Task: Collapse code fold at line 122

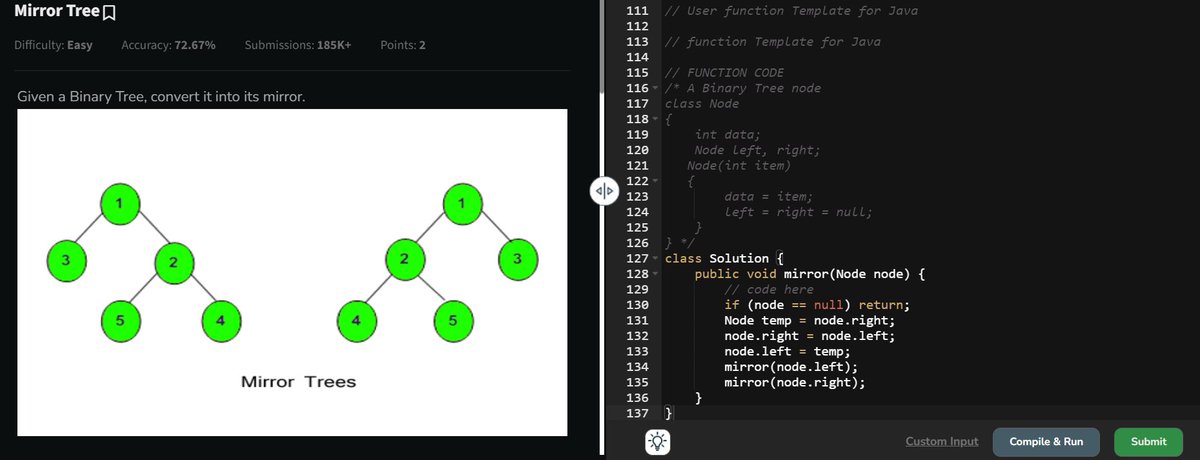Action: pos(656,182)
